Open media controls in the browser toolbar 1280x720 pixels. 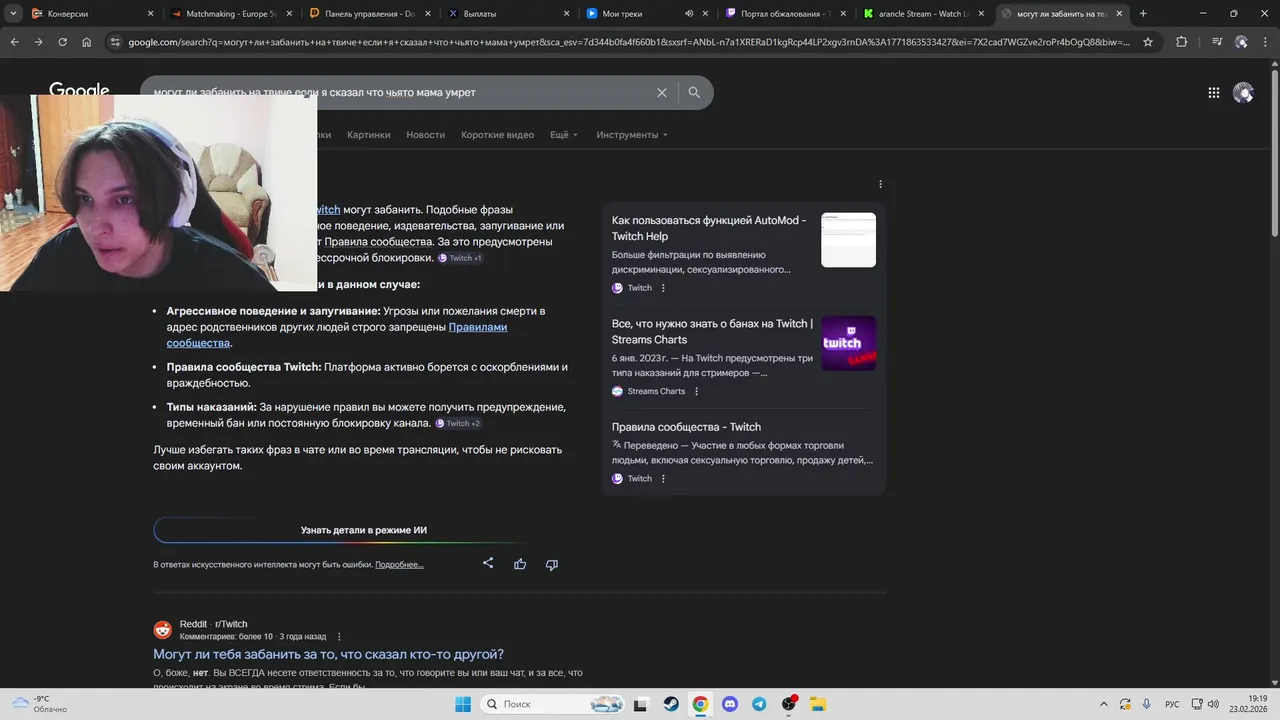1217,42
